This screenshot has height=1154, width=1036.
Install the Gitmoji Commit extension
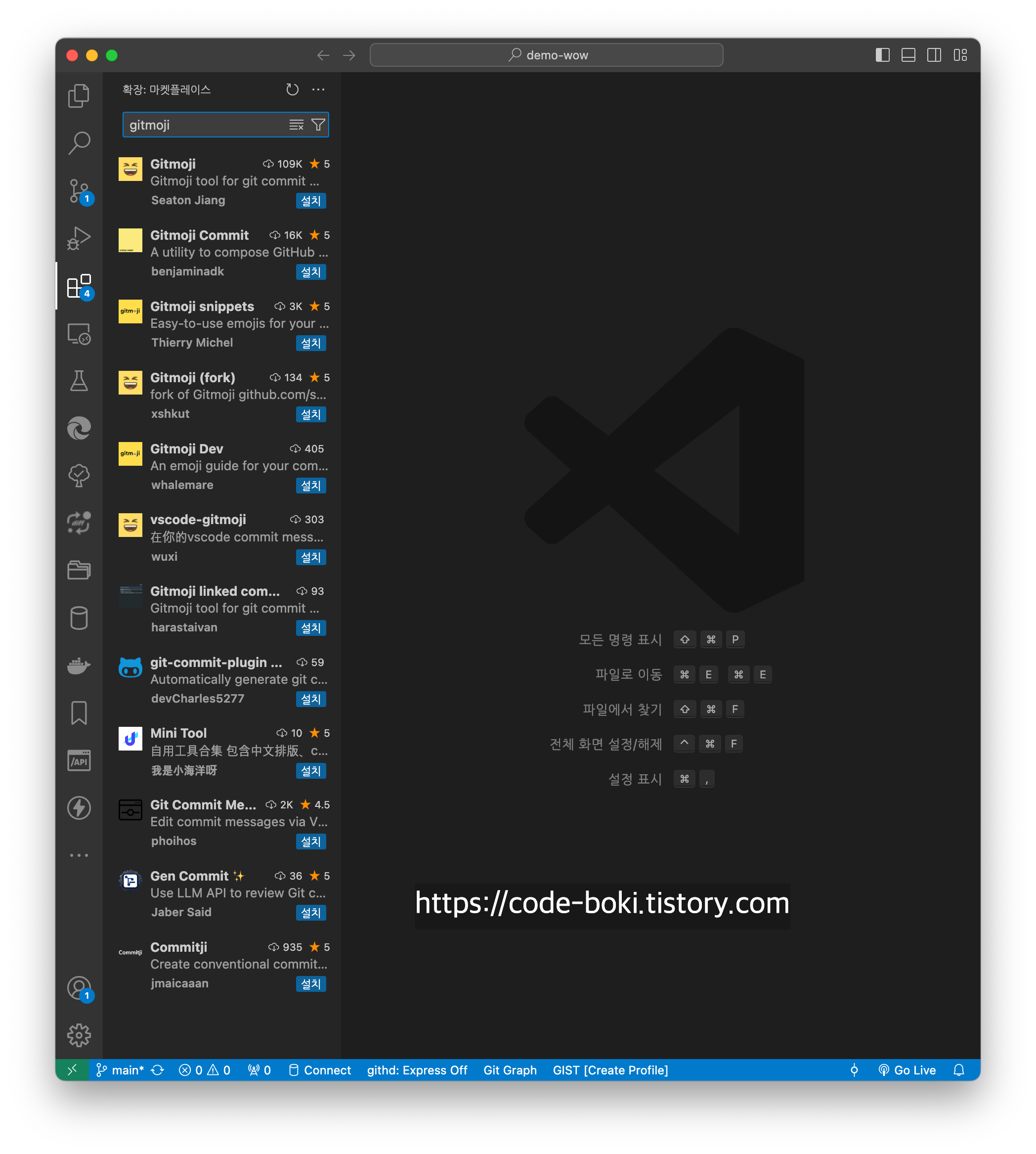click(x=311, y=271)
